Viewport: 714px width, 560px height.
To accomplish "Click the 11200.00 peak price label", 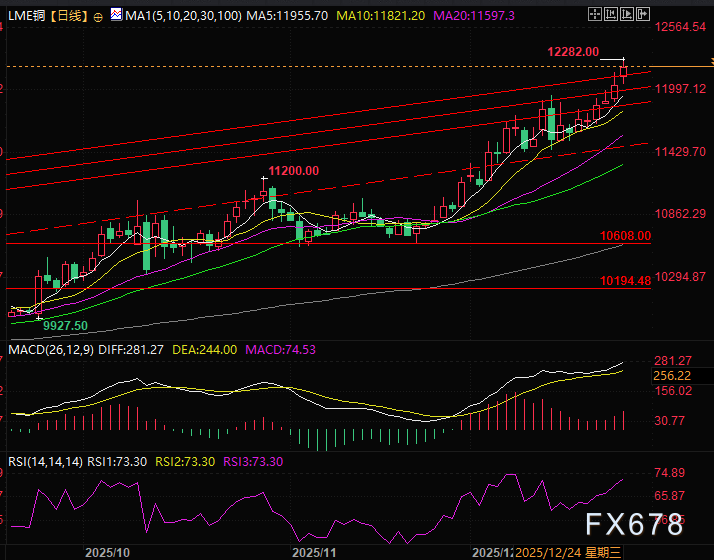I will [293, 171].
